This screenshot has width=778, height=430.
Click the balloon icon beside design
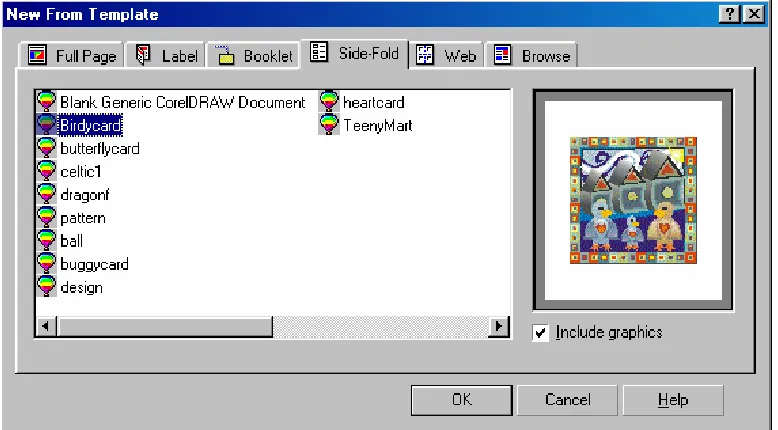(x=47, y=287)
